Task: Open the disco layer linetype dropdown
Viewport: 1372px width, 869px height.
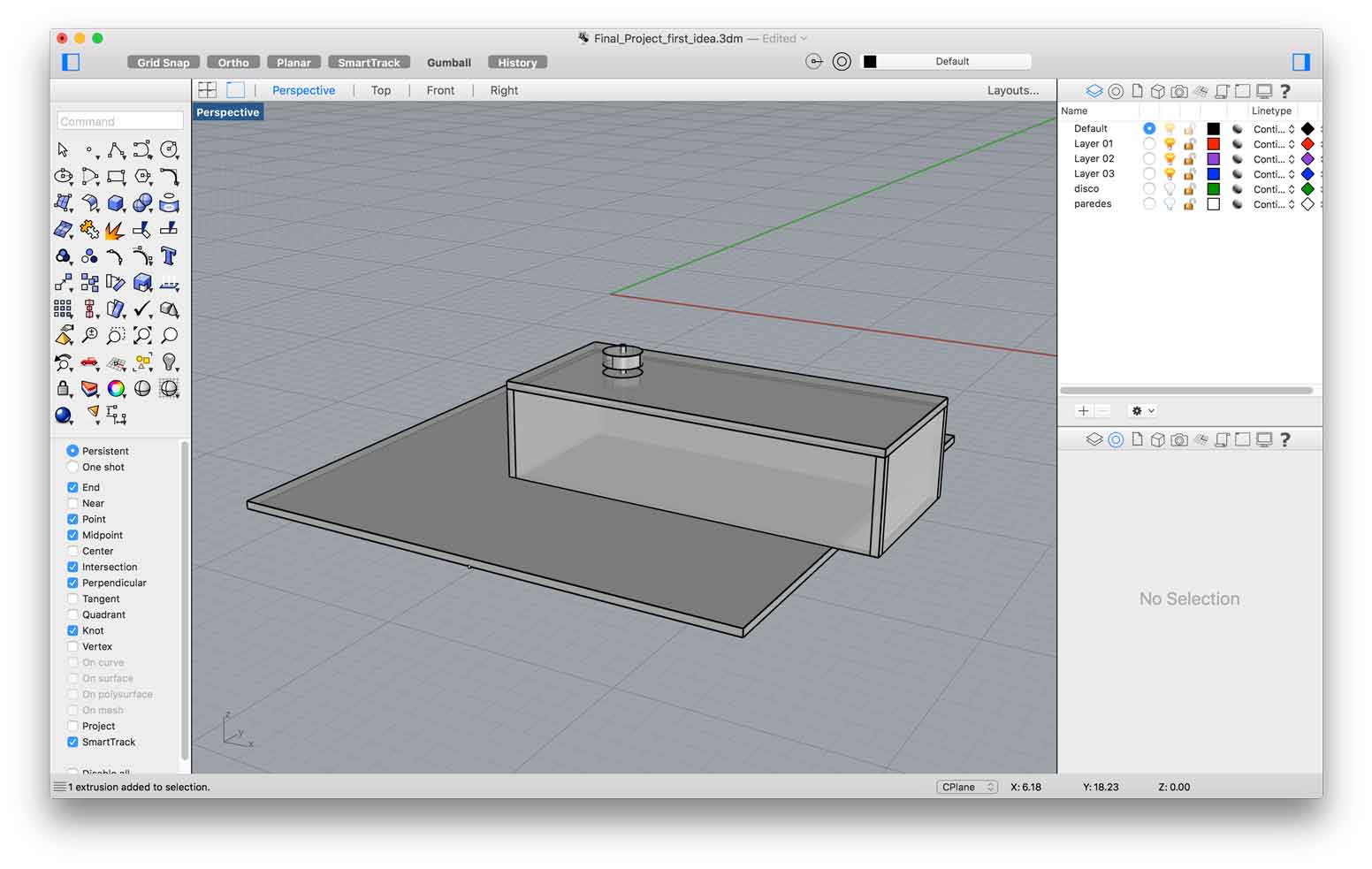Action: [x=1274, y=189]
